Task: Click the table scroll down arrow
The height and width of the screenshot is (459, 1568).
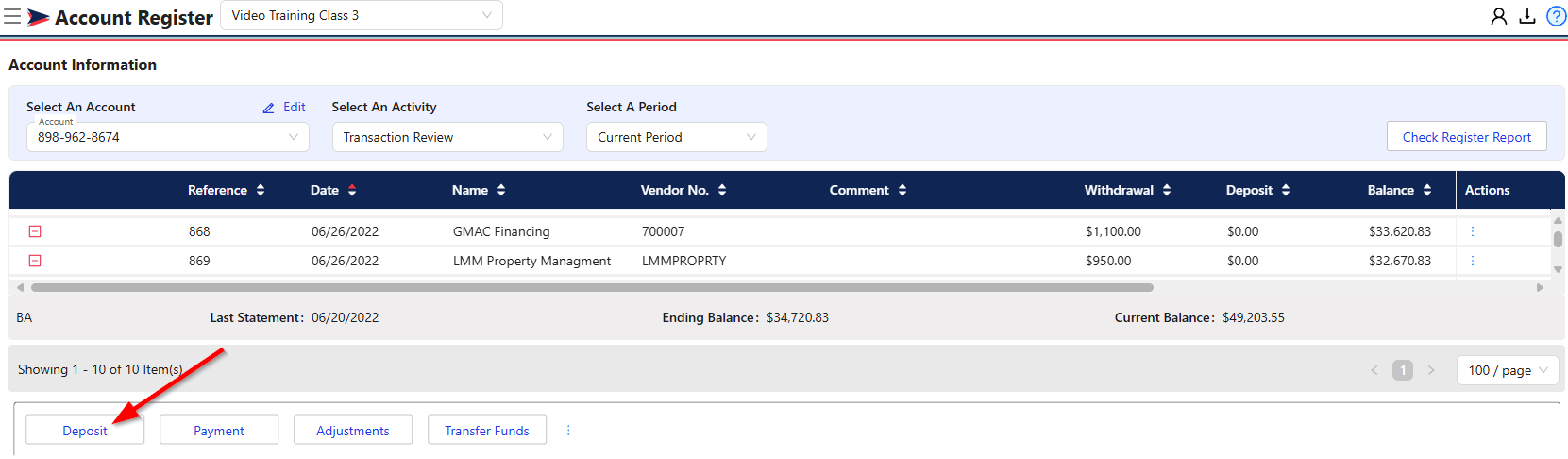Action: [1558, 269]
